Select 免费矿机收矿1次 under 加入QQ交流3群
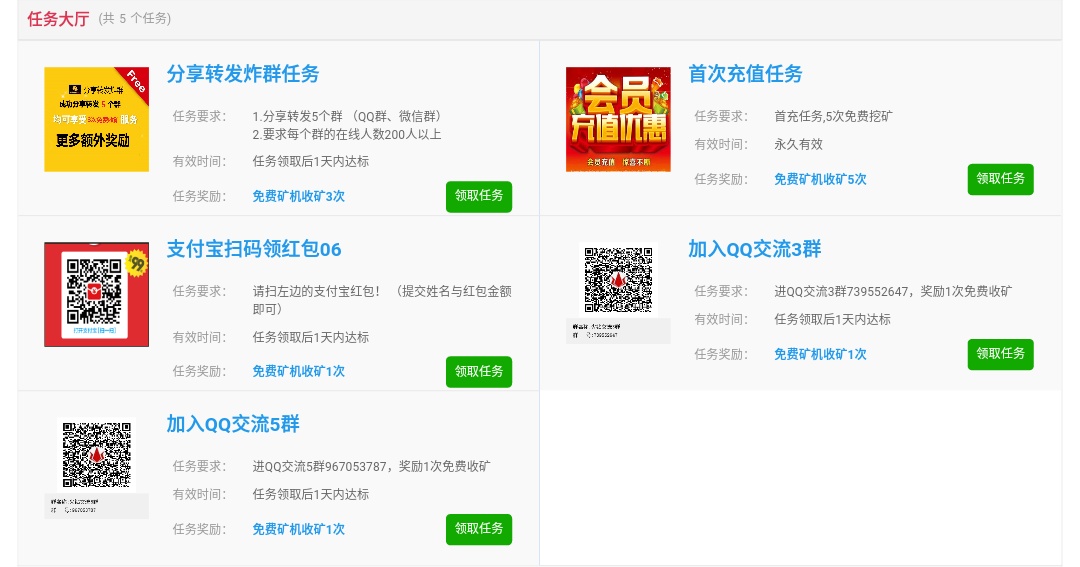This screenshot has height=567, width=1080. pyautogui.click(x=820, y=354)
